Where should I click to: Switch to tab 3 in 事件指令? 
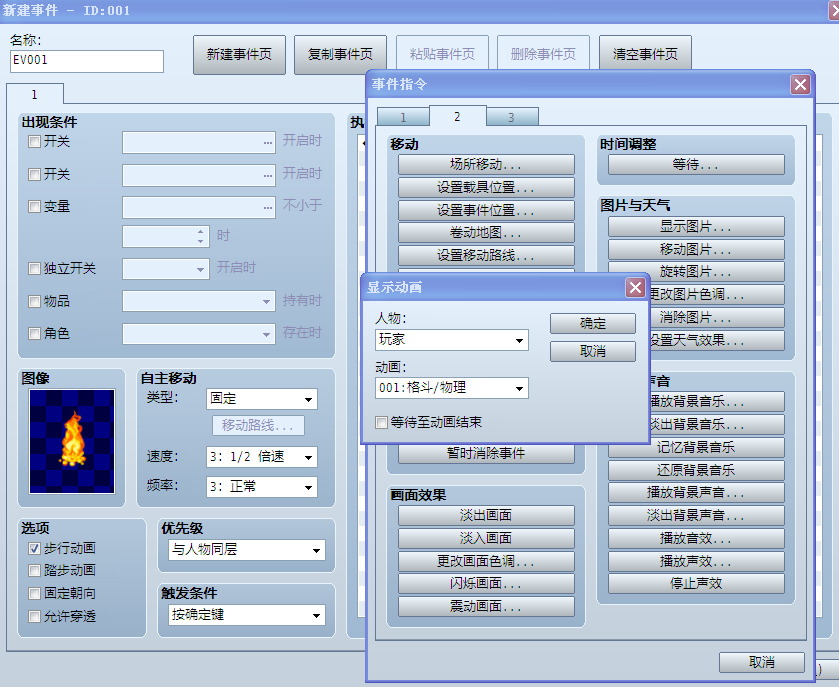(x=512, y=117)
